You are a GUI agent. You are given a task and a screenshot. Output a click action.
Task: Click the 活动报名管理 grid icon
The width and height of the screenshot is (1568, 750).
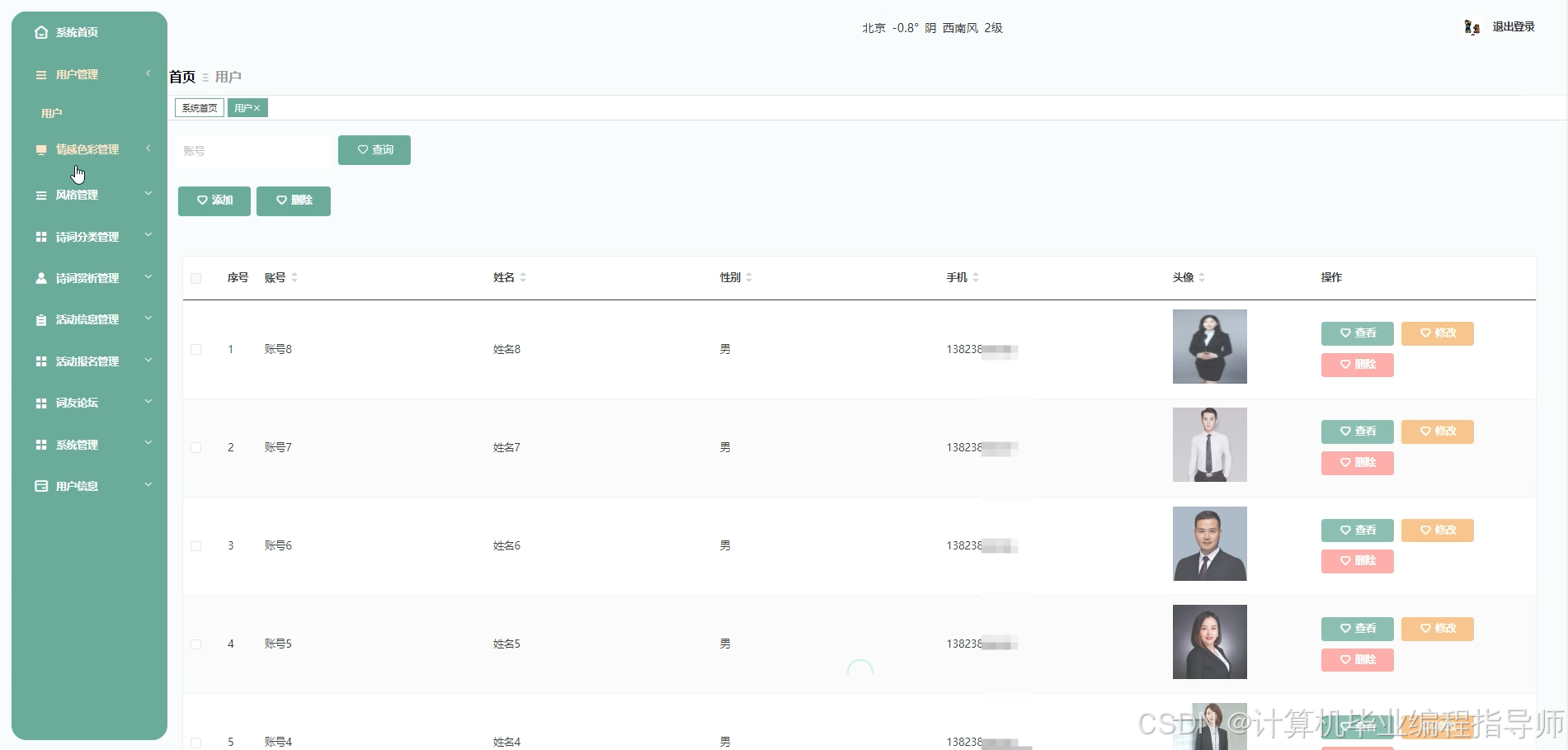[x=41, y=361]
